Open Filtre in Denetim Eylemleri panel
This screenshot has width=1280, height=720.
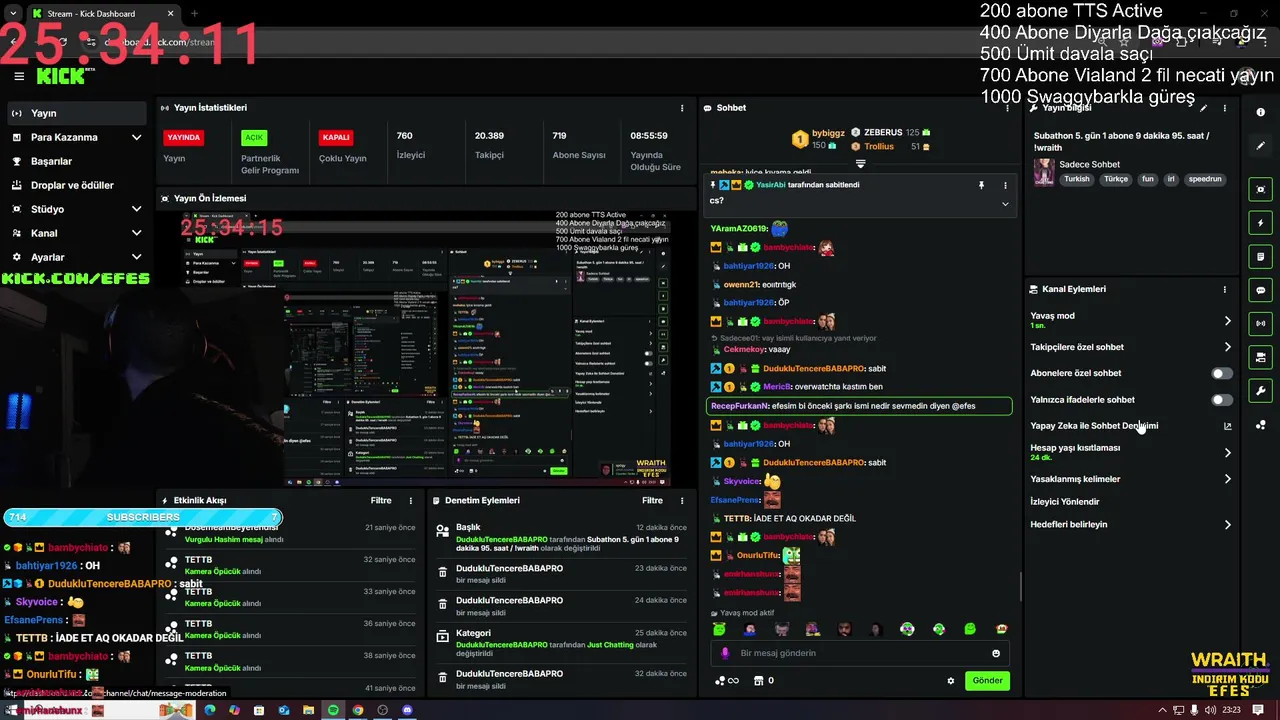coord(652,500)
